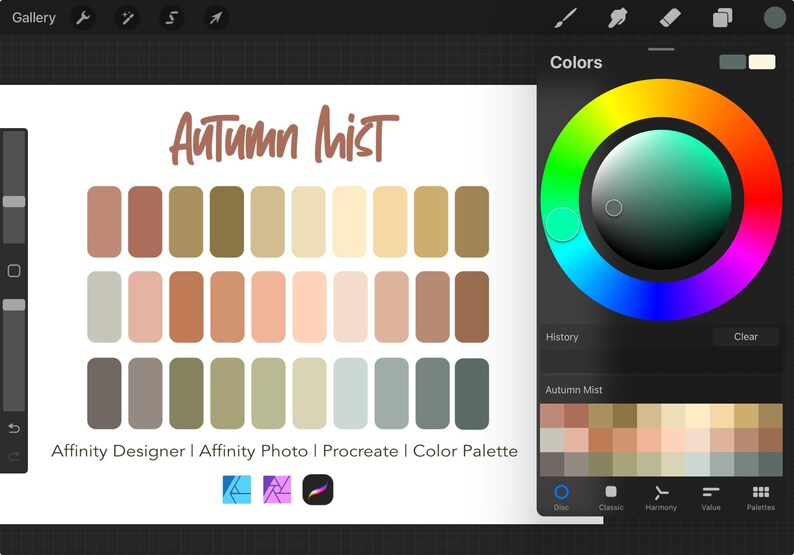This screenshot has width=794, height=555.
Task: Tap the square Modify button in sidebar
Action: (x=14, y=270)
